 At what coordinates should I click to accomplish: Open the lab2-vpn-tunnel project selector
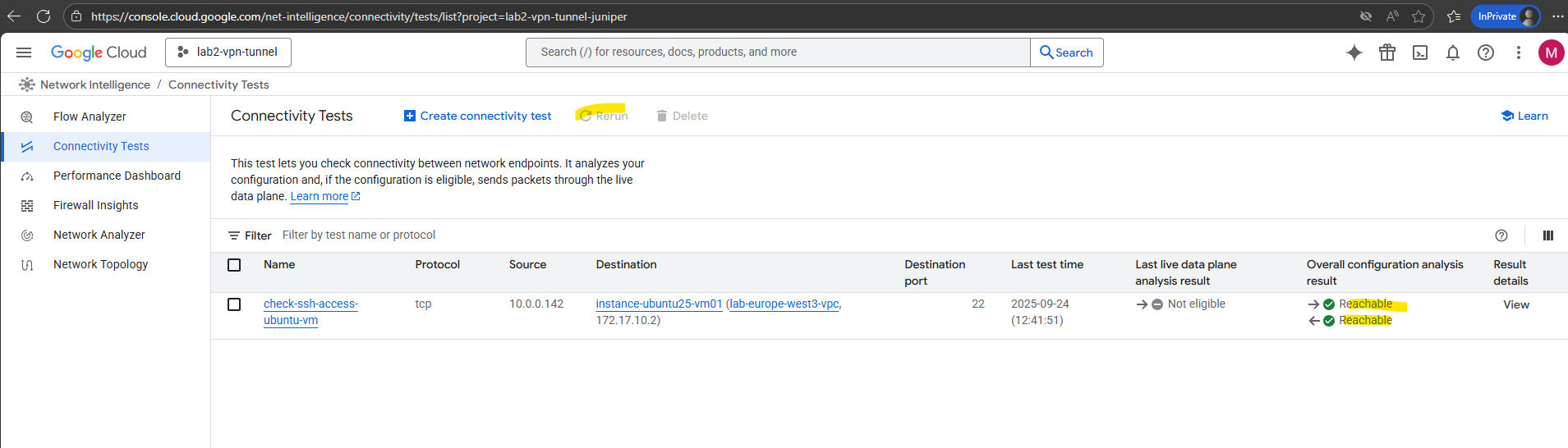[228, 53]
